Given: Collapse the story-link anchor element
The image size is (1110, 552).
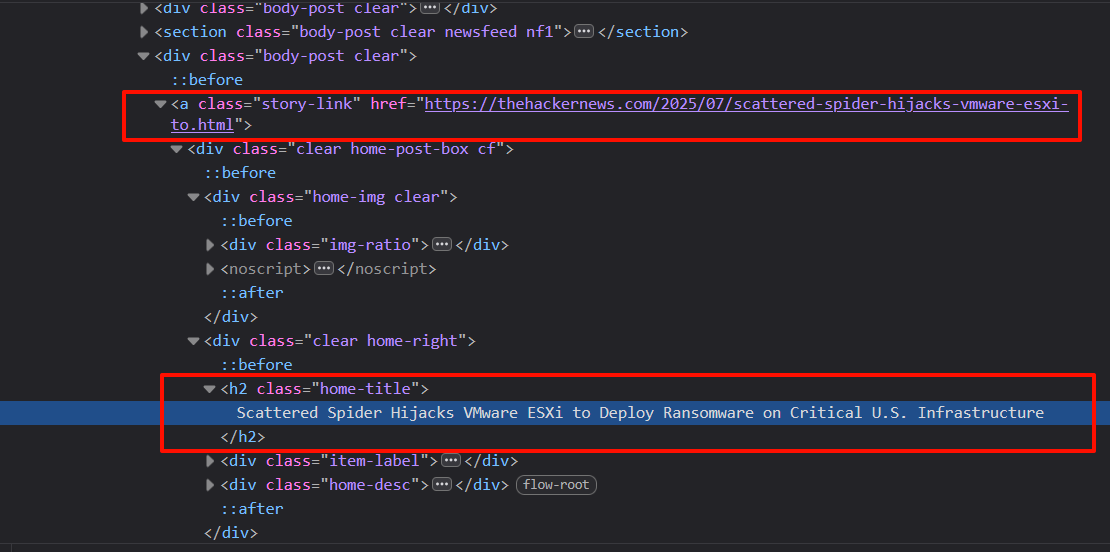Looking at the screenshot, I should 160,104.
